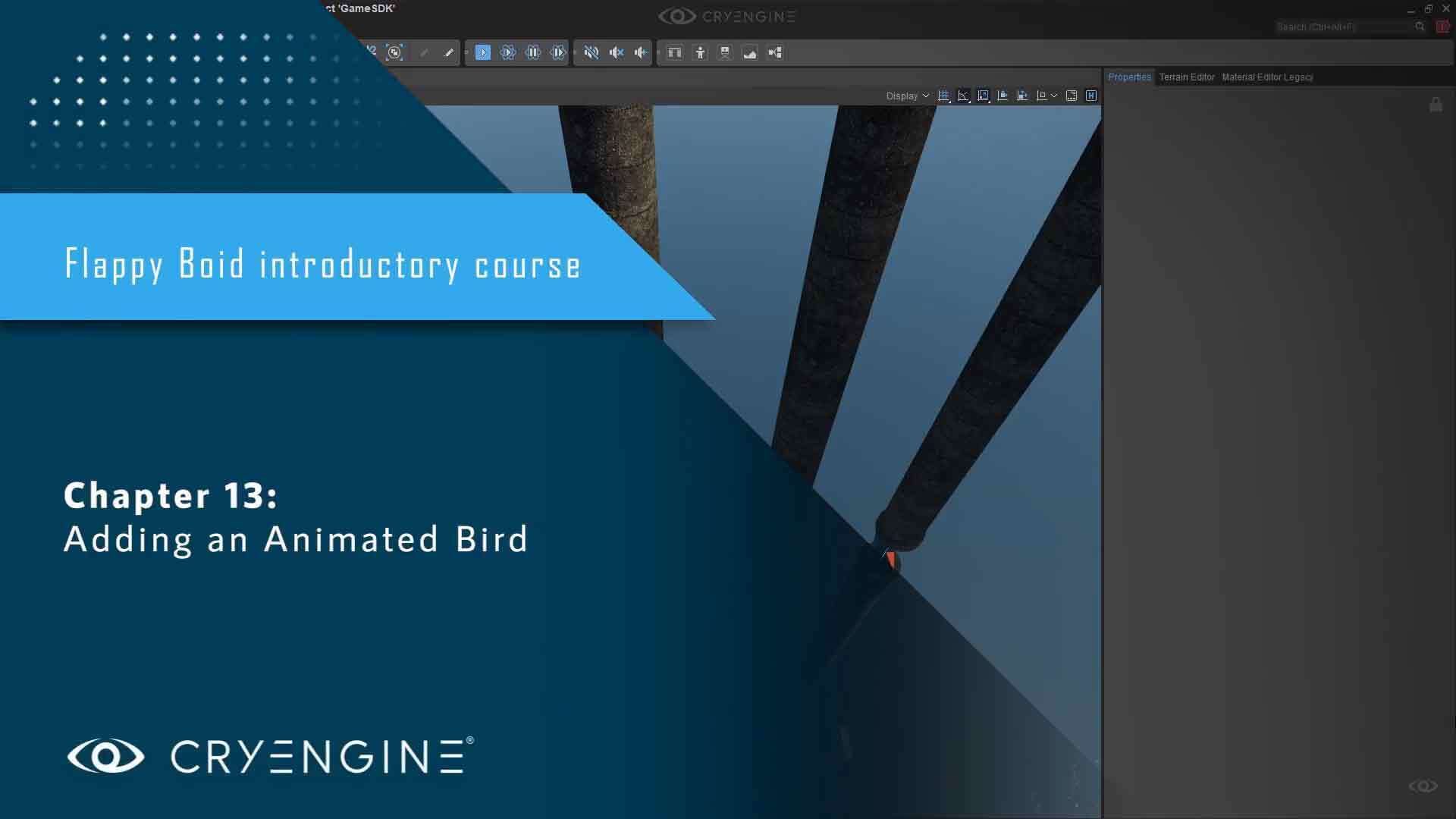
Task: Pause the game simulation
Action: coord(533,52)
